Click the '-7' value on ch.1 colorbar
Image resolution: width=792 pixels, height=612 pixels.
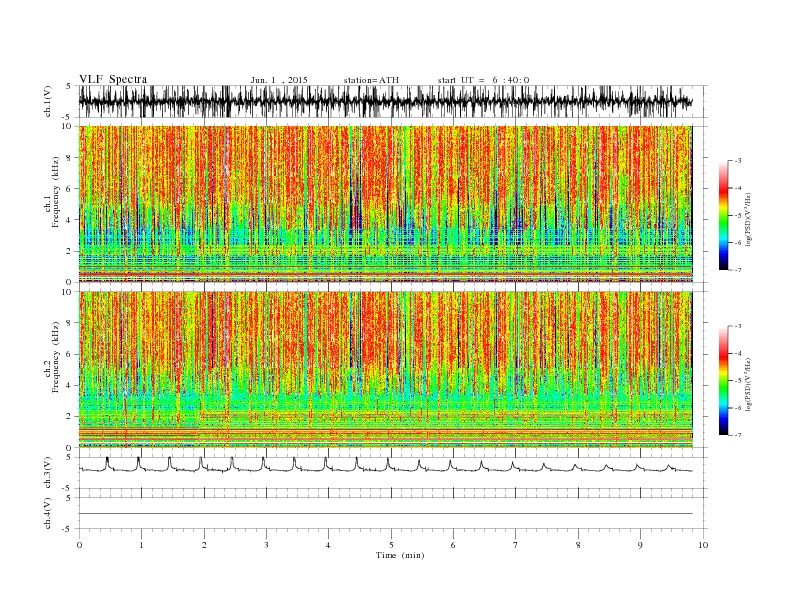(x=738, y=270)
